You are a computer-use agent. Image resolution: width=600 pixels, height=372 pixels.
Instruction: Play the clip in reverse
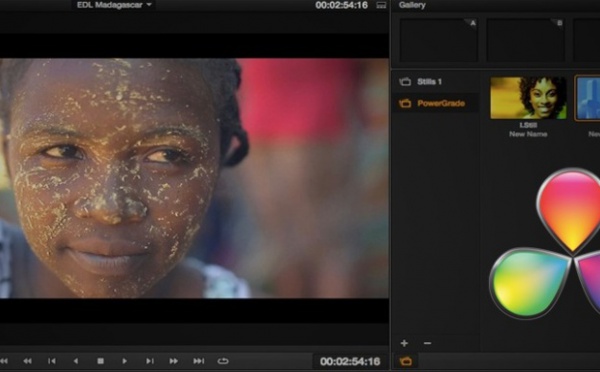tap(76, 361)
